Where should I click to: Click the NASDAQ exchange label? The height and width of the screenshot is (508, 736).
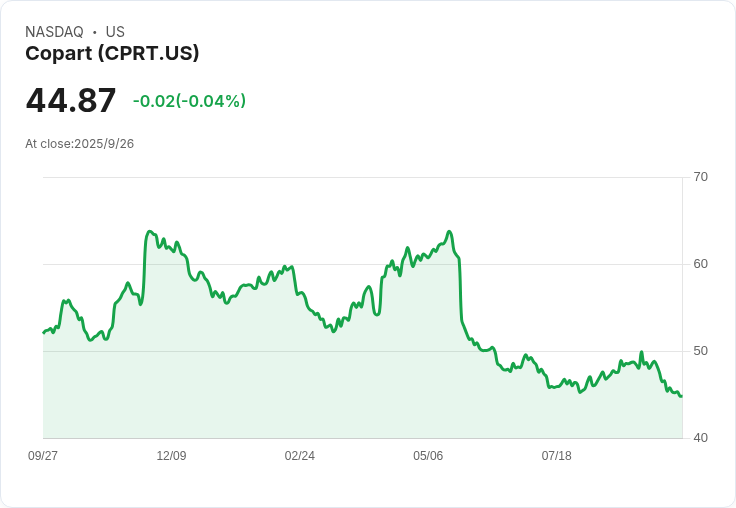click(x=54, y=32)
